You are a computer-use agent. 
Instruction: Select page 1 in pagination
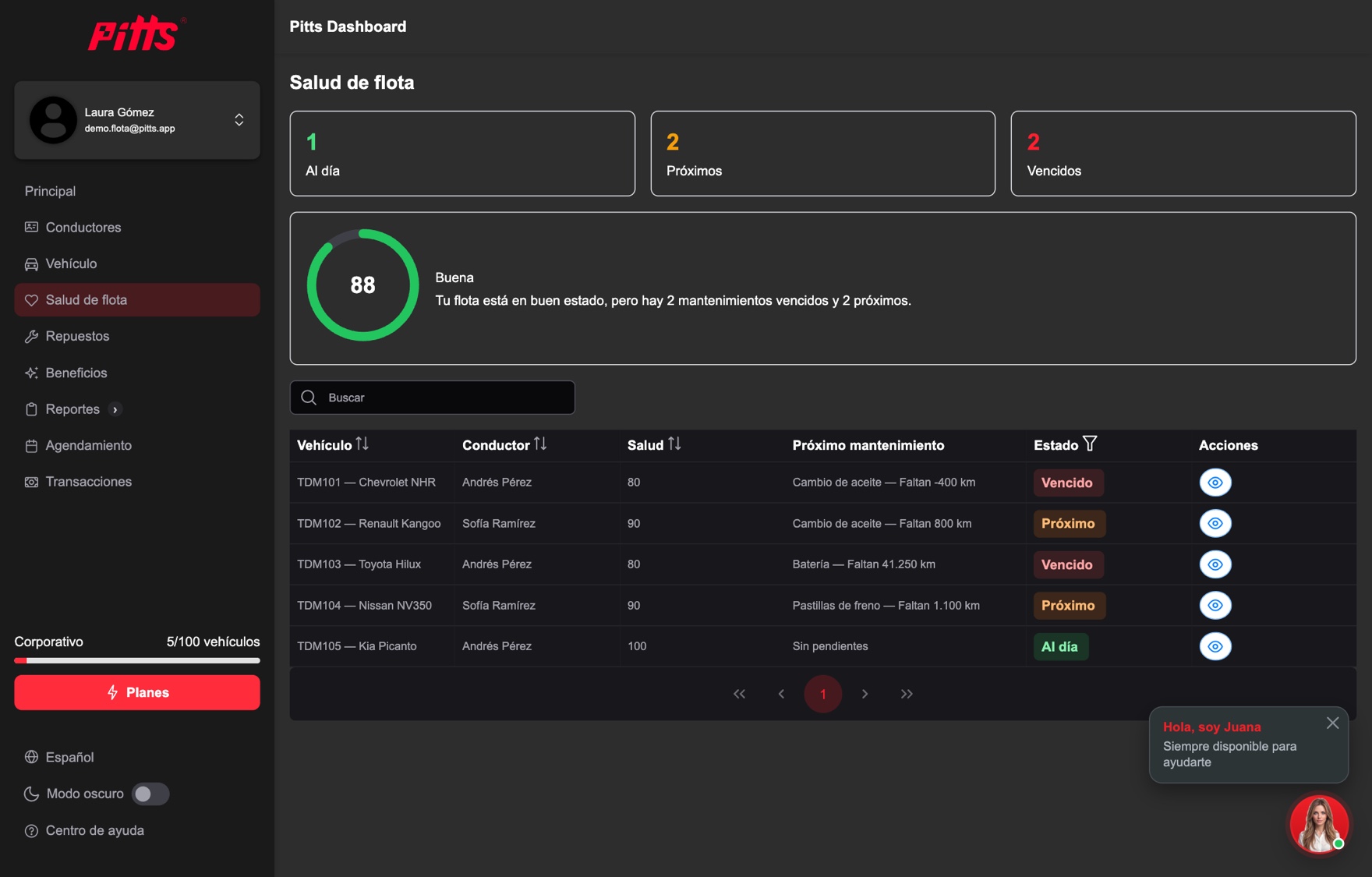tap(822, 694)
